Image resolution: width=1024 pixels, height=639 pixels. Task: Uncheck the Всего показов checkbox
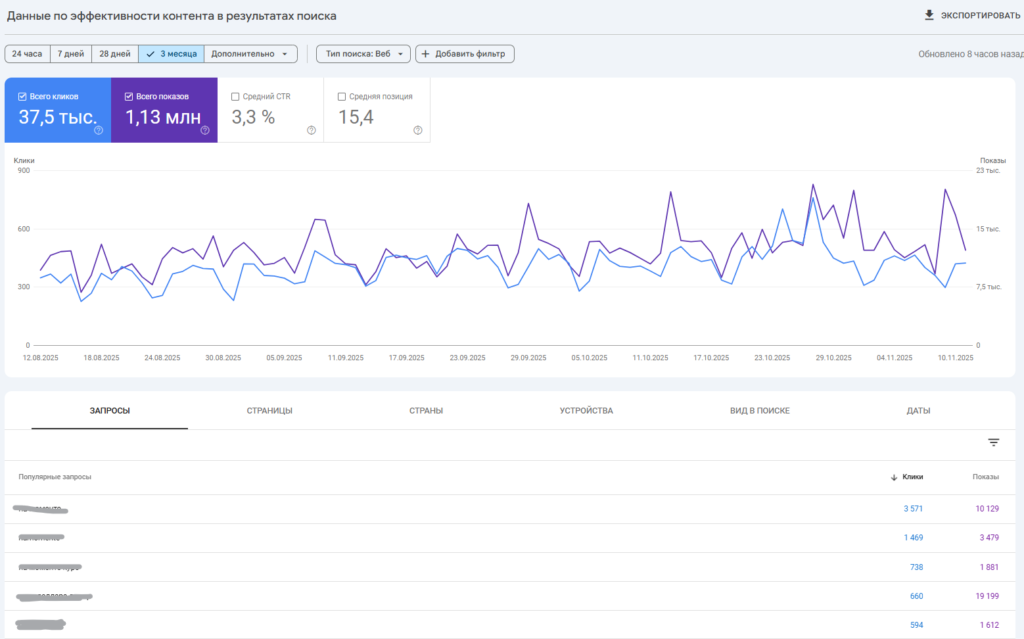(x=127, y=96)
